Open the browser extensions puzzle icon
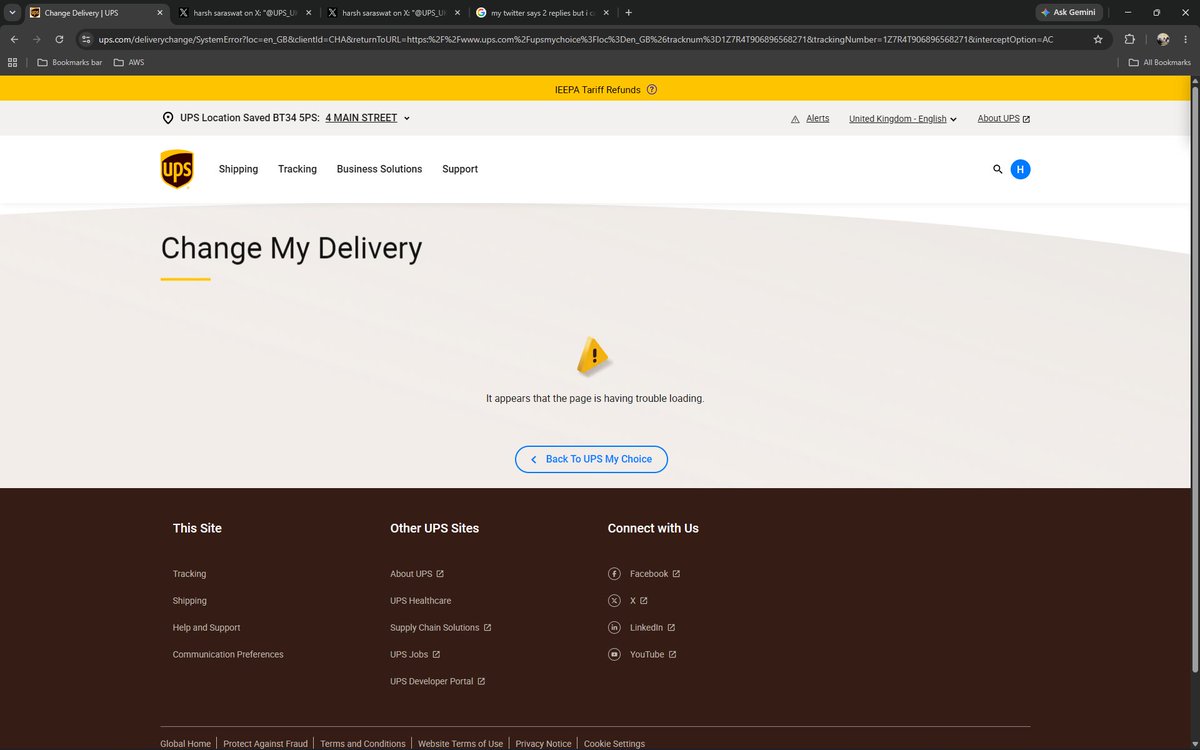Image resolution: width=1200 pixels, height=750 pixels. point(1129,39)
